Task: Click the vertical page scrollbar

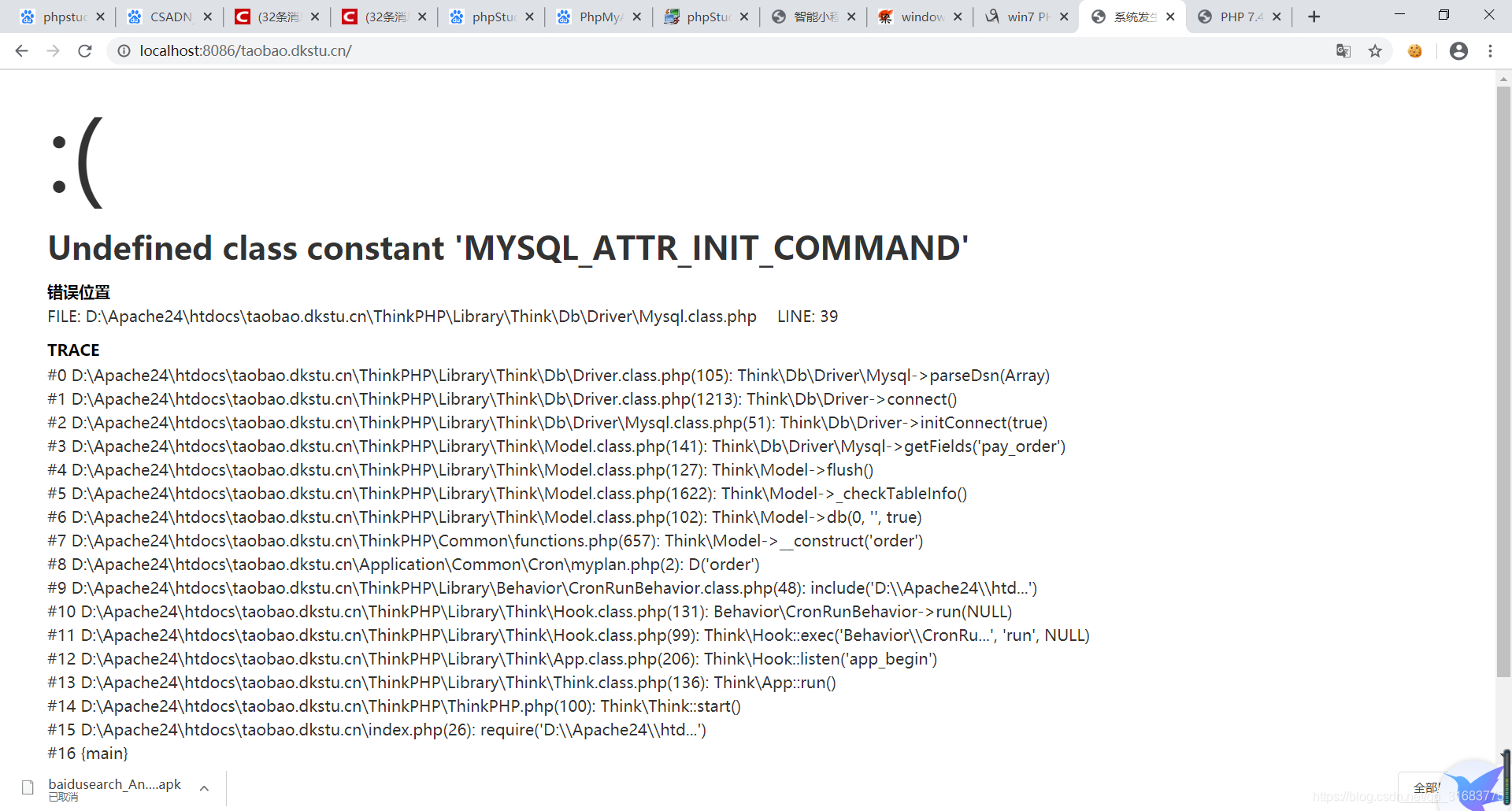Action: [1503, 394]
